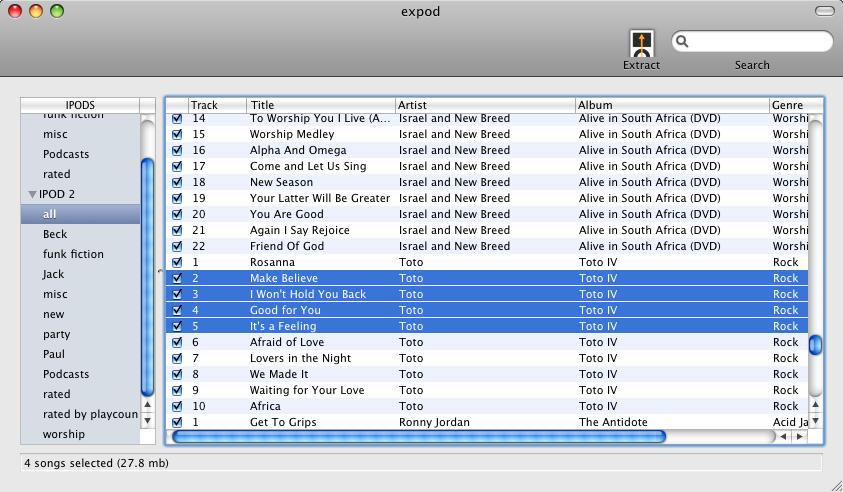Viewport: 843px width, 492px height.
Task: Toggle checkbox for Worship Medley
Action: pyautogui.click(x=177, y=134)
